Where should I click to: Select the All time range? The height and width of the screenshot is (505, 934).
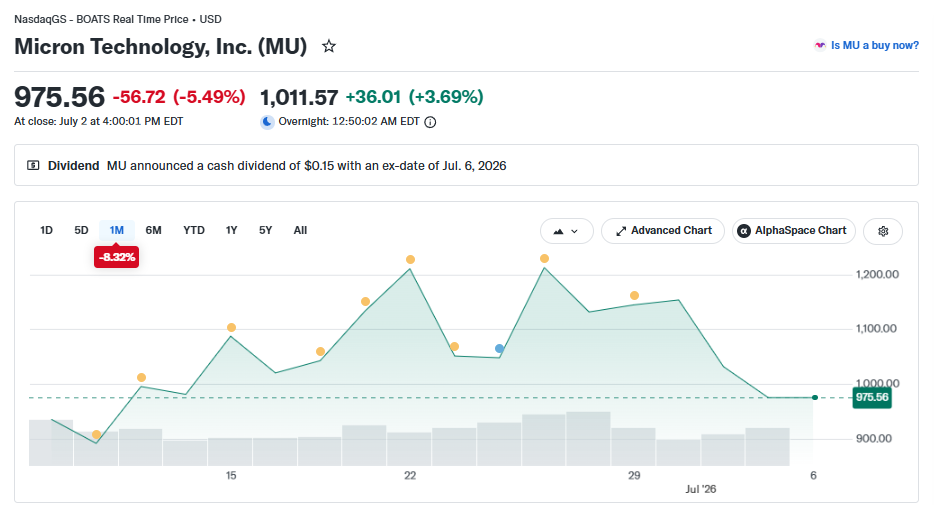300,230
